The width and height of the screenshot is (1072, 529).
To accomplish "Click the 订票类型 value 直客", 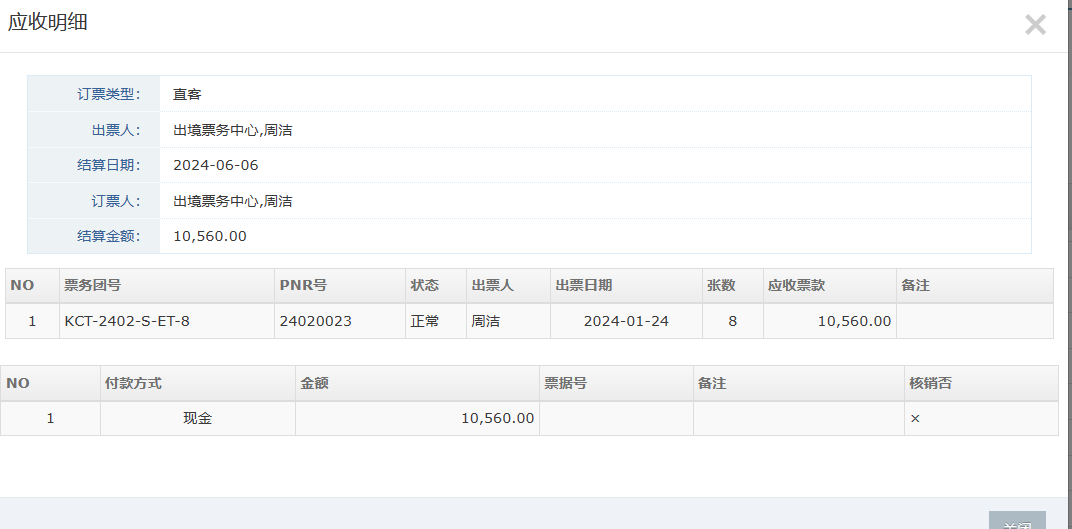I will (187, 94).
